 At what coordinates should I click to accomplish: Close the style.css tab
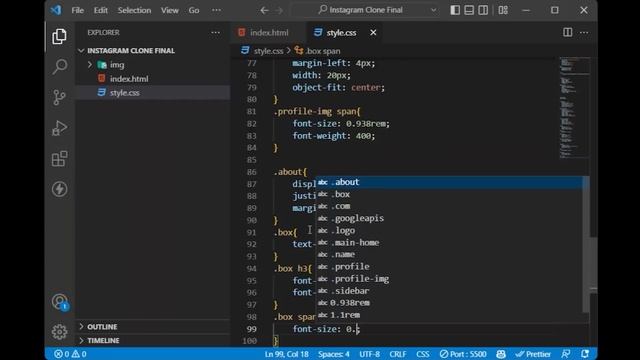pyautogui.click(x=373, y=32)
